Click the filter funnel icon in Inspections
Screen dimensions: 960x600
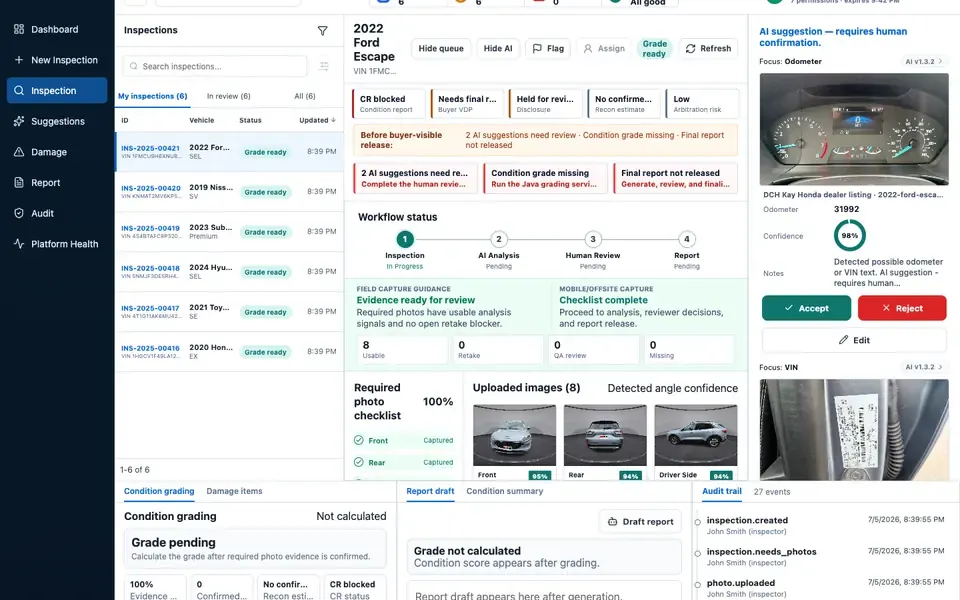point(323,31)
